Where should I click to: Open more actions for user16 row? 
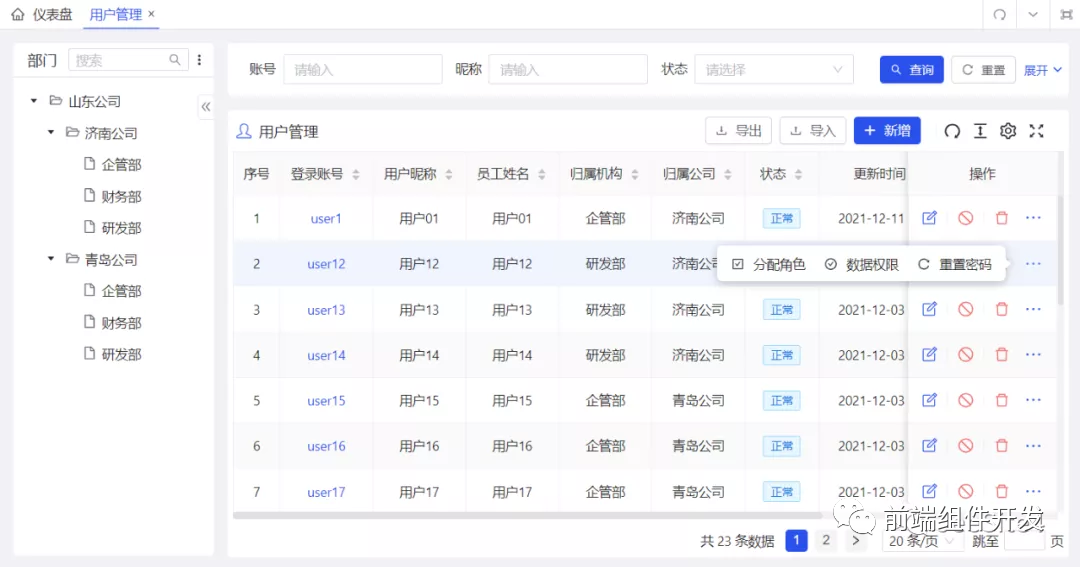point(1033,446)
